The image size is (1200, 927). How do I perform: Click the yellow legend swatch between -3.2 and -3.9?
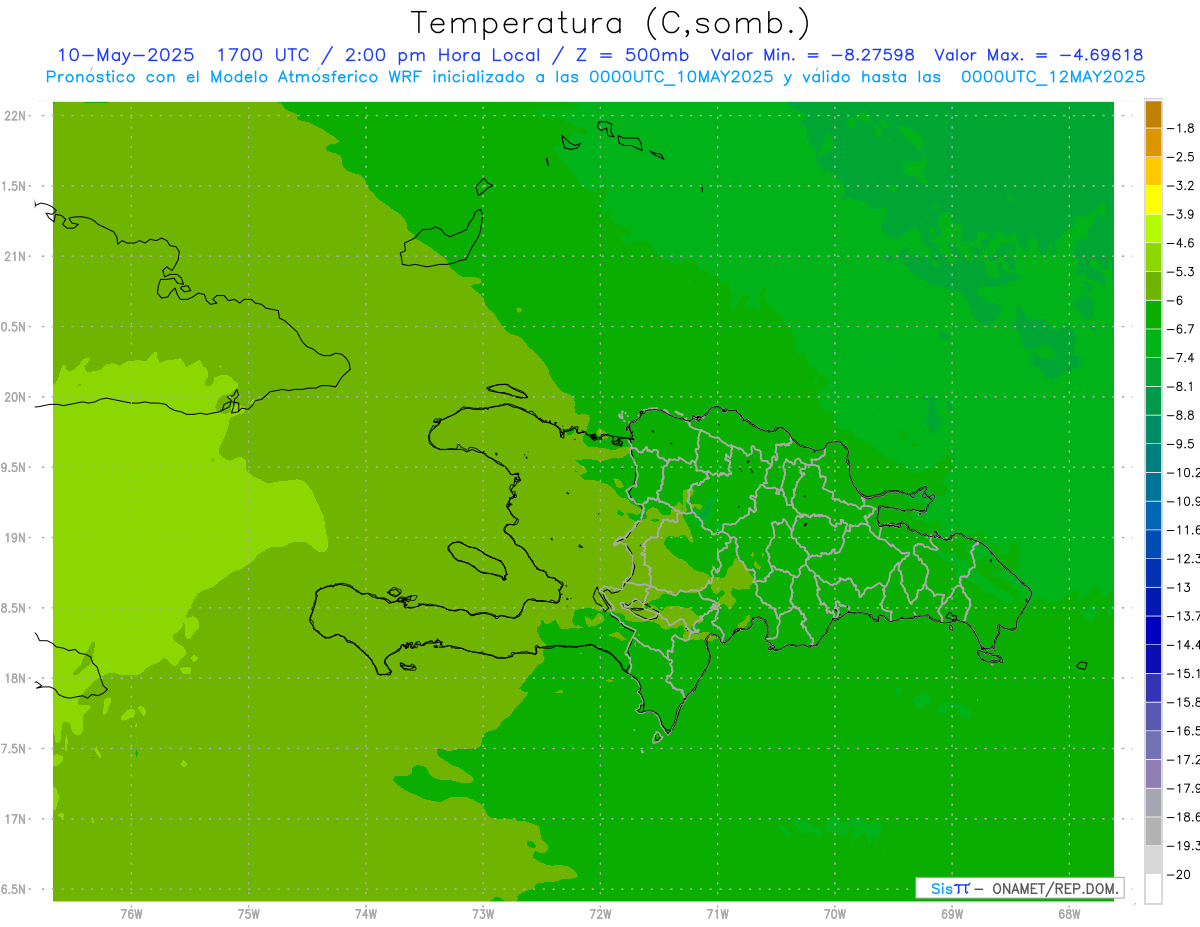1153,200
